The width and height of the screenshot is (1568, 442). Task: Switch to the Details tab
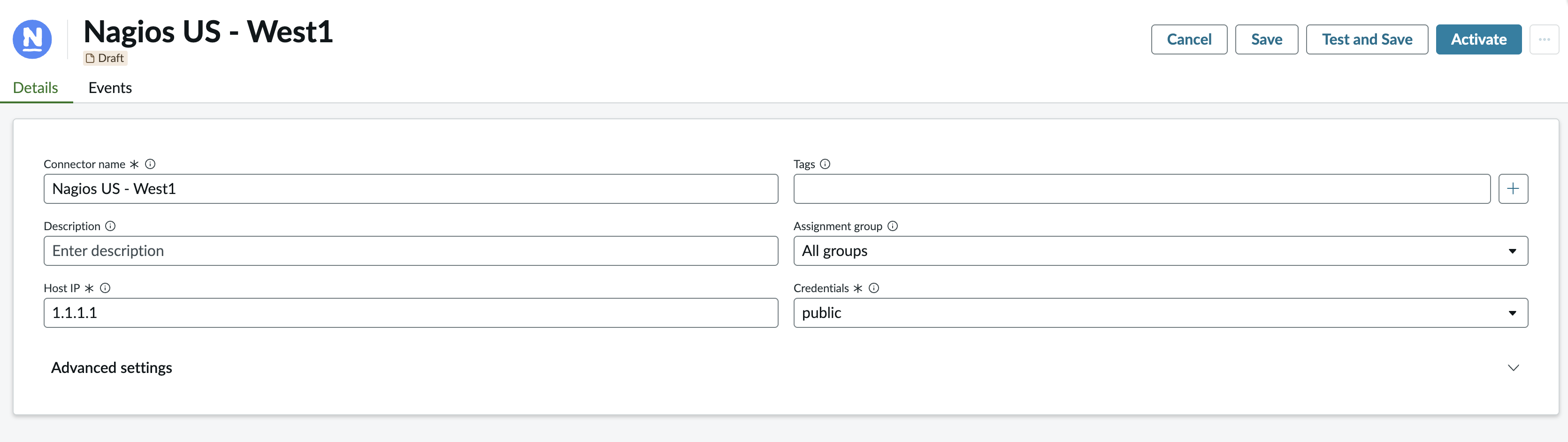click(36, 88)
